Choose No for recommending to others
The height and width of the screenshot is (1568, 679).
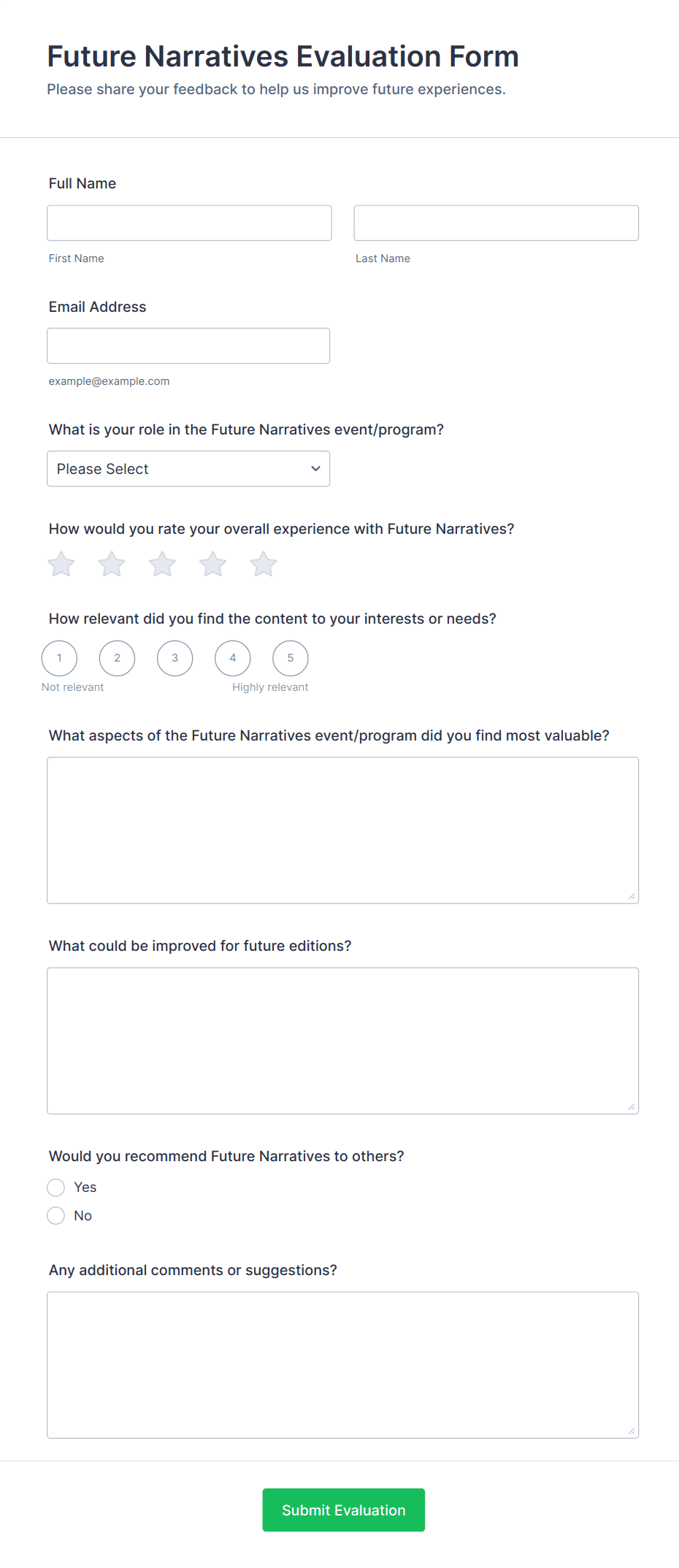click(56, 1216)
